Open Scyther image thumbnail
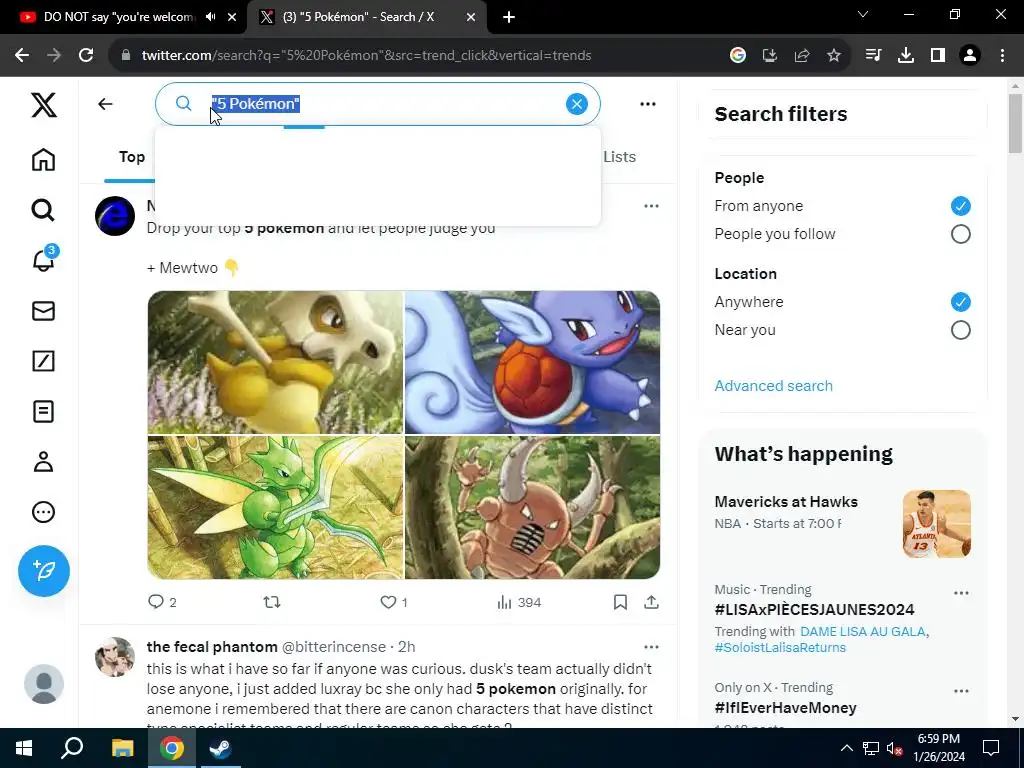 tap(275, 507)
